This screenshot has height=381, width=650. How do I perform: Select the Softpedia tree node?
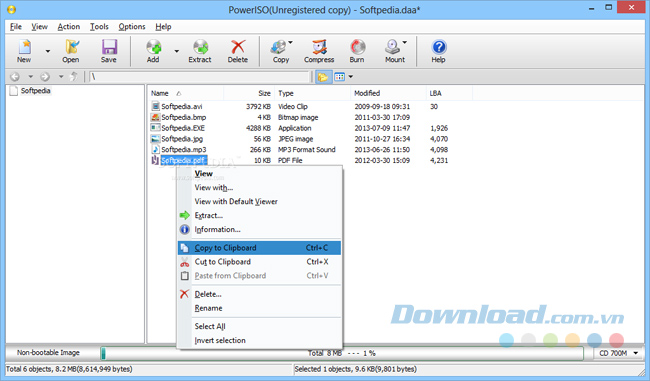pos(36,91)
